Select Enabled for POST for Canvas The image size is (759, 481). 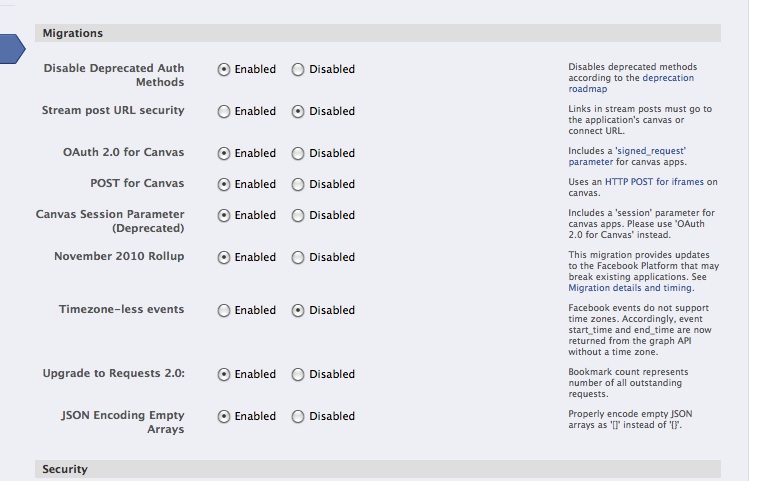[x=224, y=185]
